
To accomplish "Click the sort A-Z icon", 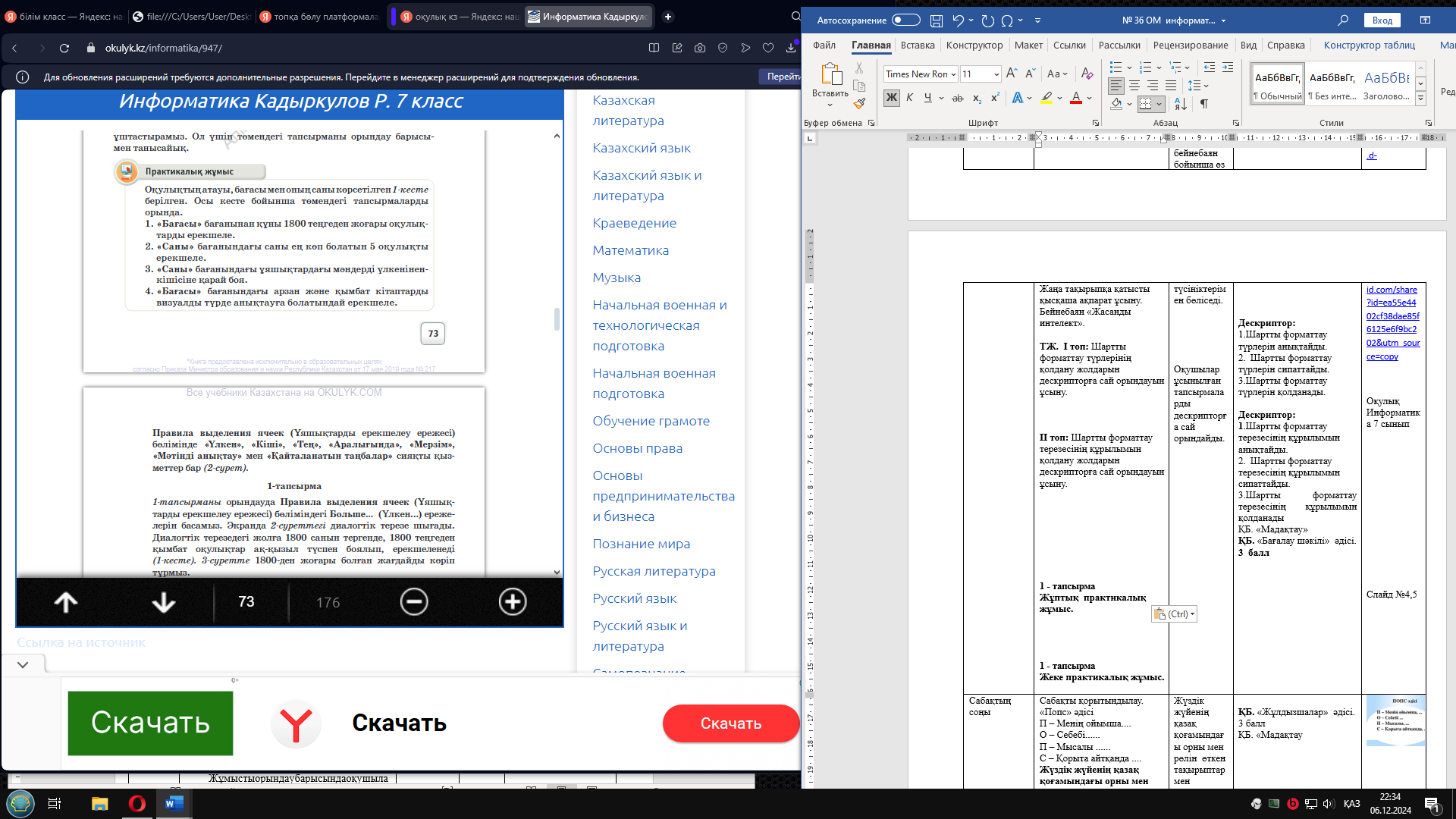I will coord(1180,104).
